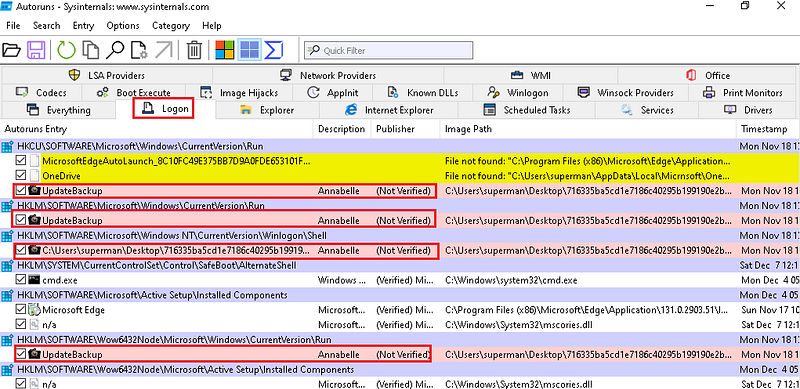Switch to the Codecs tab

point(41,93)
